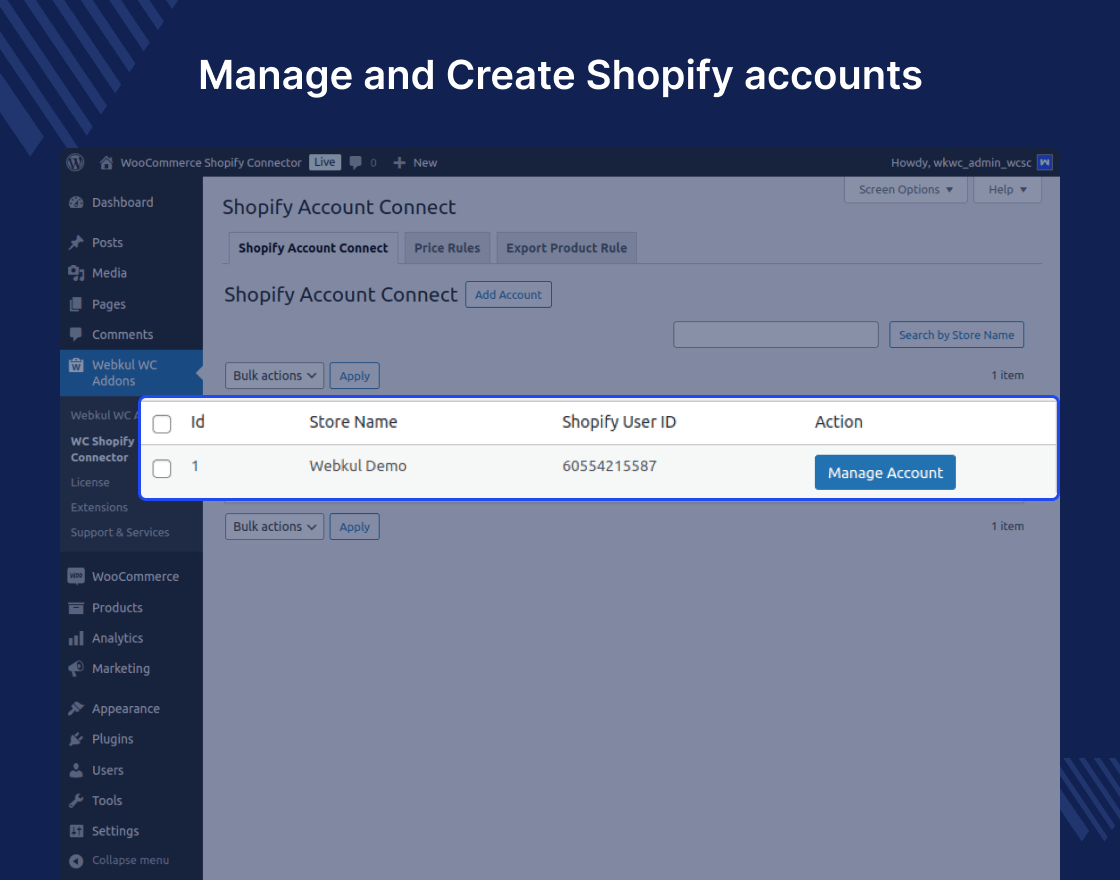The height and width of the screenshot is (880, 1120).
Task: Click the Add Account button
Action: (508, 294)
